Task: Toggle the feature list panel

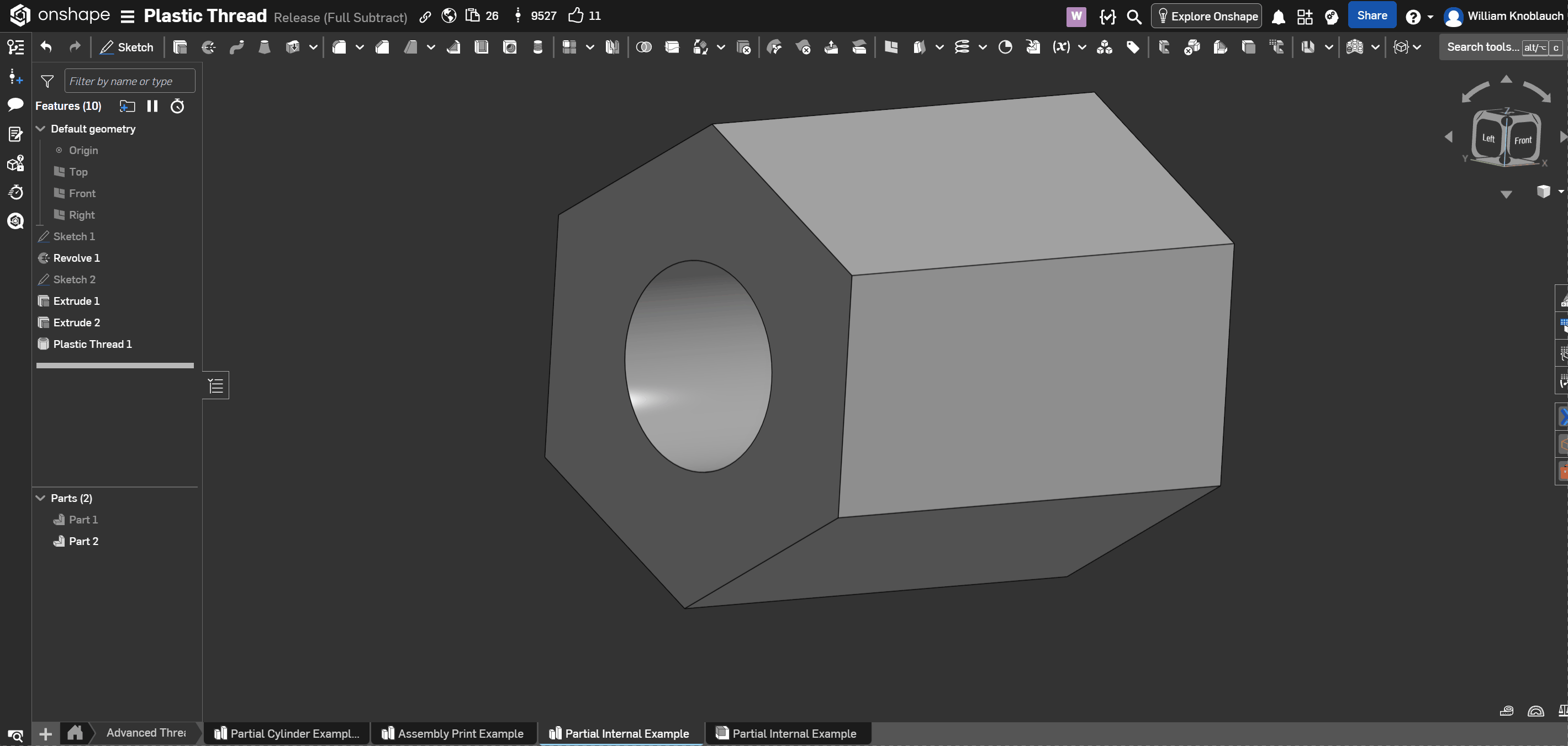Action: point(215,385)
